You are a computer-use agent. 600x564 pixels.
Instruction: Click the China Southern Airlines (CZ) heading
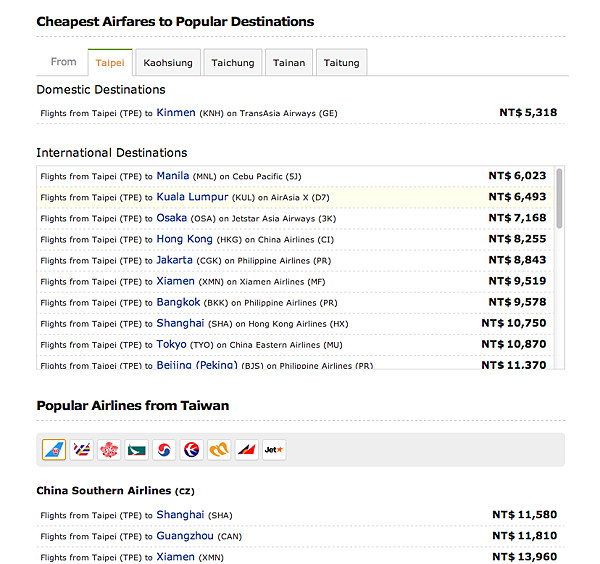(x=116, y=491)
